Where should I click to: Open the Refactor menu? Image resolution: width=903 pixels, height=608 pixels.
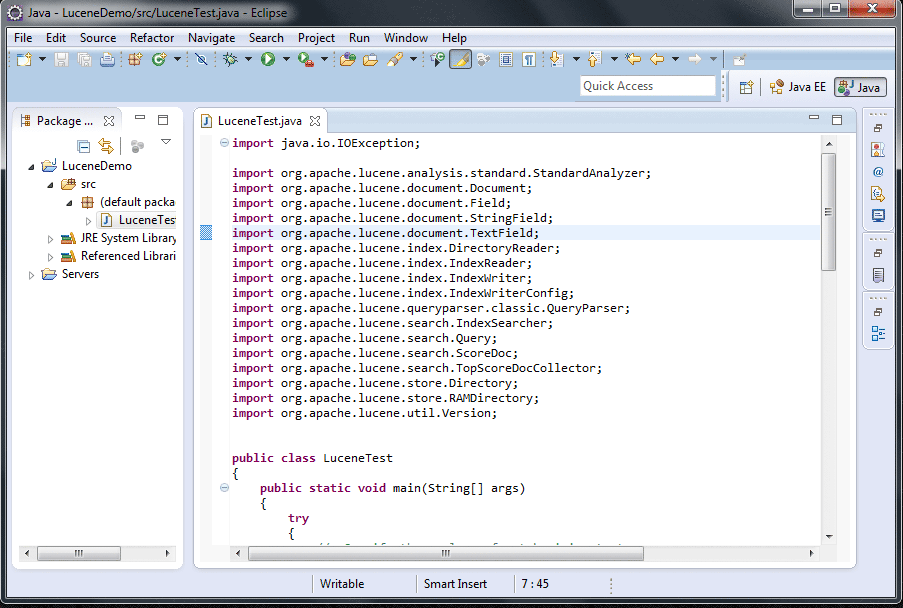[152, 38]
